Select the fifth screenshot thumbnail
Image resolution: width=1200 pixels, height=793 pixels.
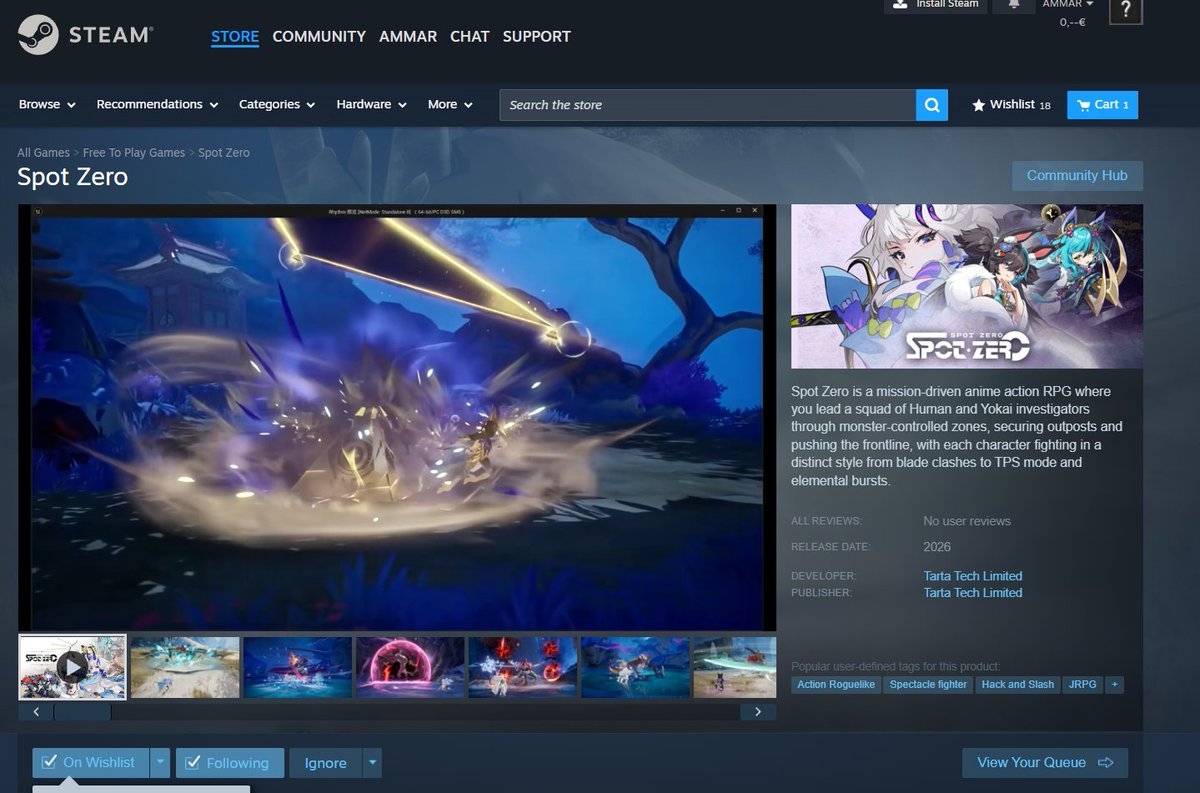[523, 667]
